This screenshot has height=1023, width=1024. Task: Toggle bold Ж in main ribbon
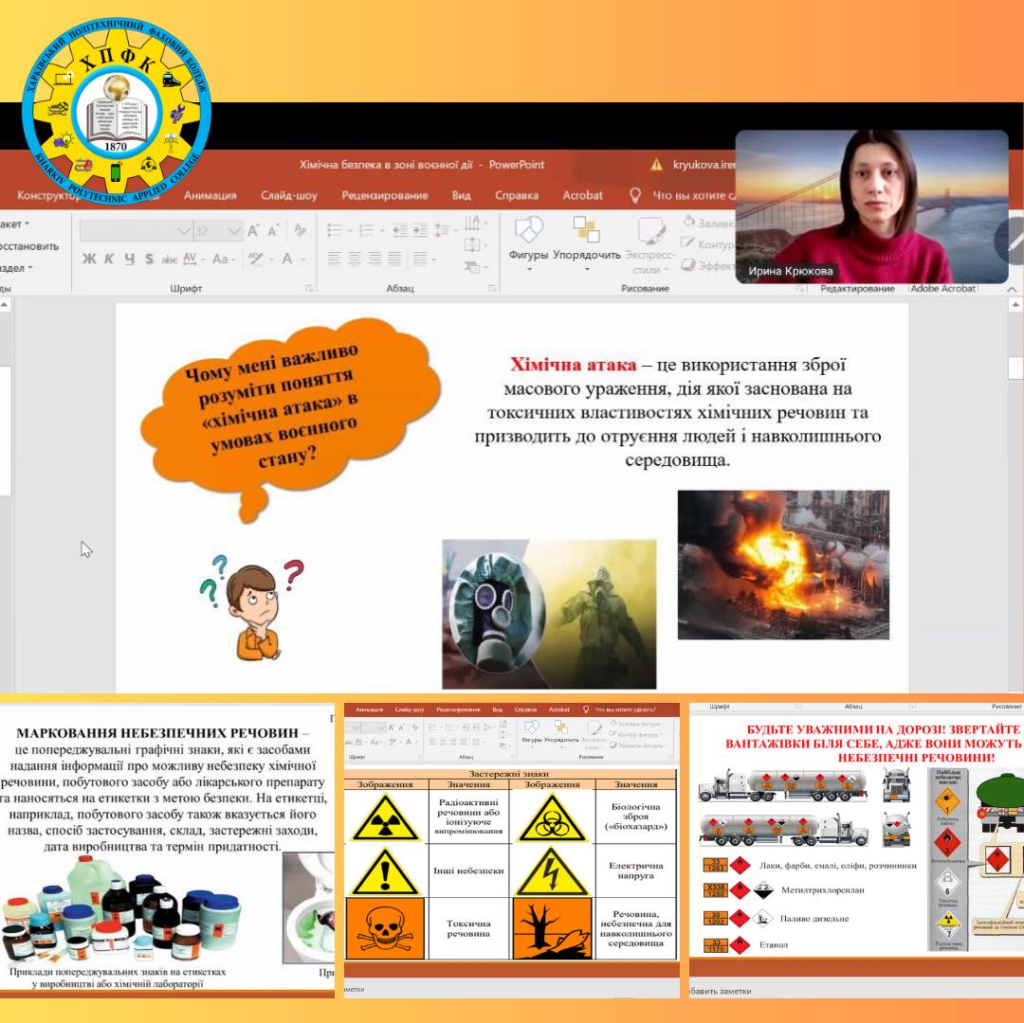click(x=89, y=259)
